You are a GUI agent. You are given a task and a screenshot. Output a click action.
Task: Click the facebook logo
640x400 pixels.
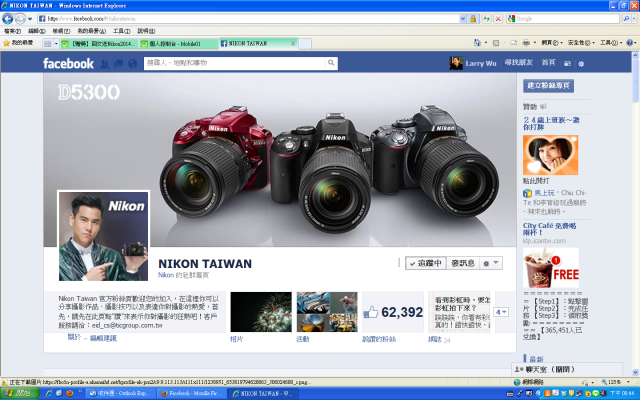point(68,63)
